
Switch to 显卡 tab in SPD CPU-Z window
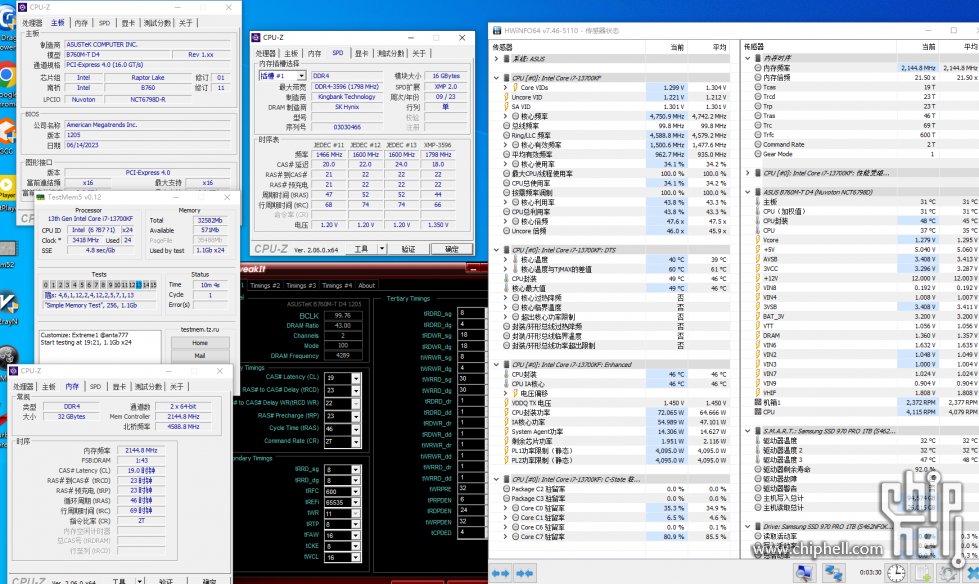362,54
